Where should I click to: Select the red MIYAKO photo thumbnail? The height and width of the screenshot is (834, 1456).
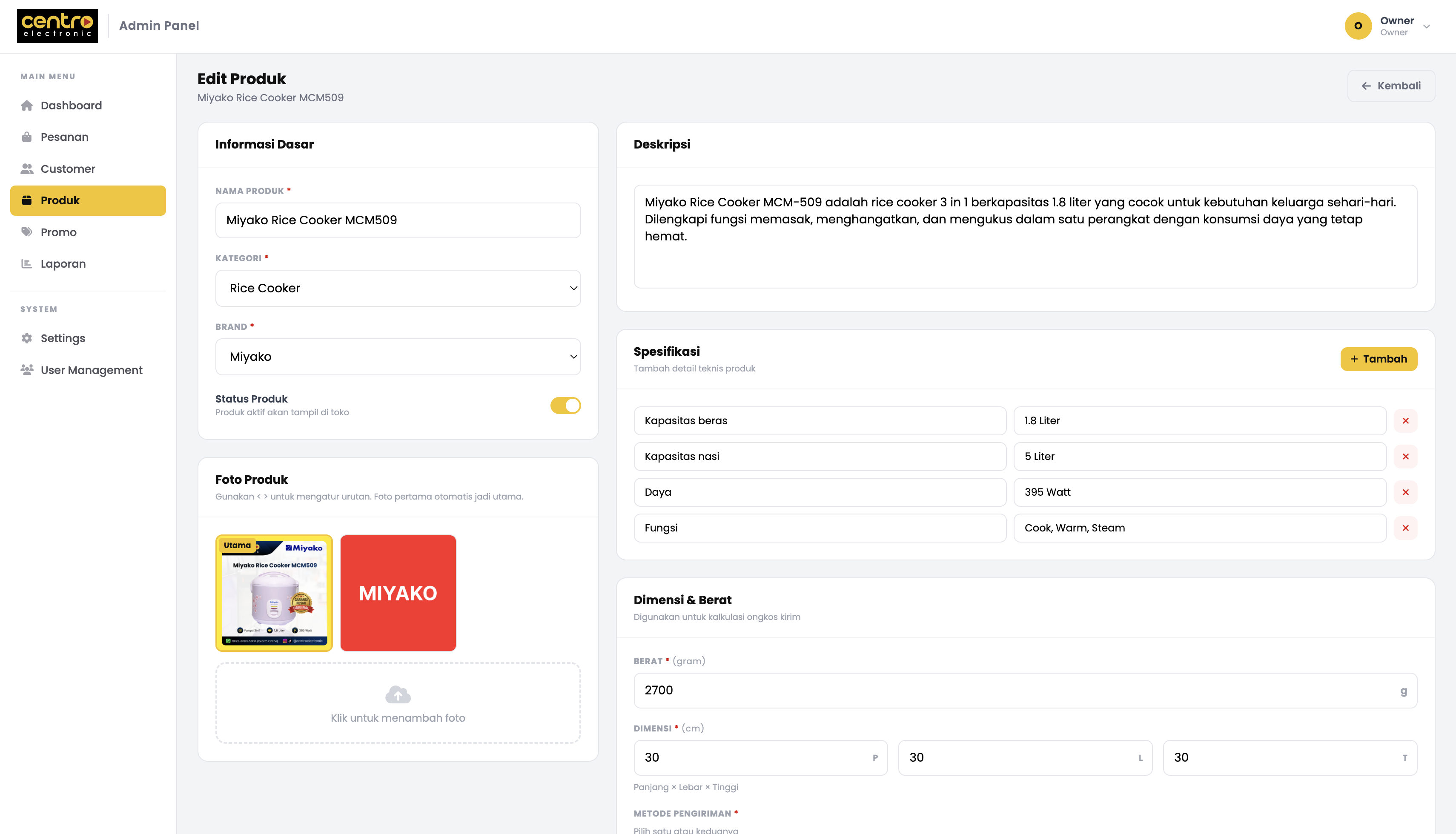tap(398, 593)
